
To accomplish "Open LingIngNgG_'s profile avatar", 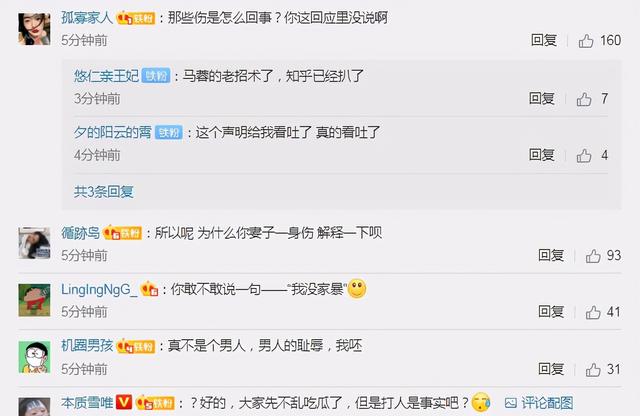I will tap(34, 300).
